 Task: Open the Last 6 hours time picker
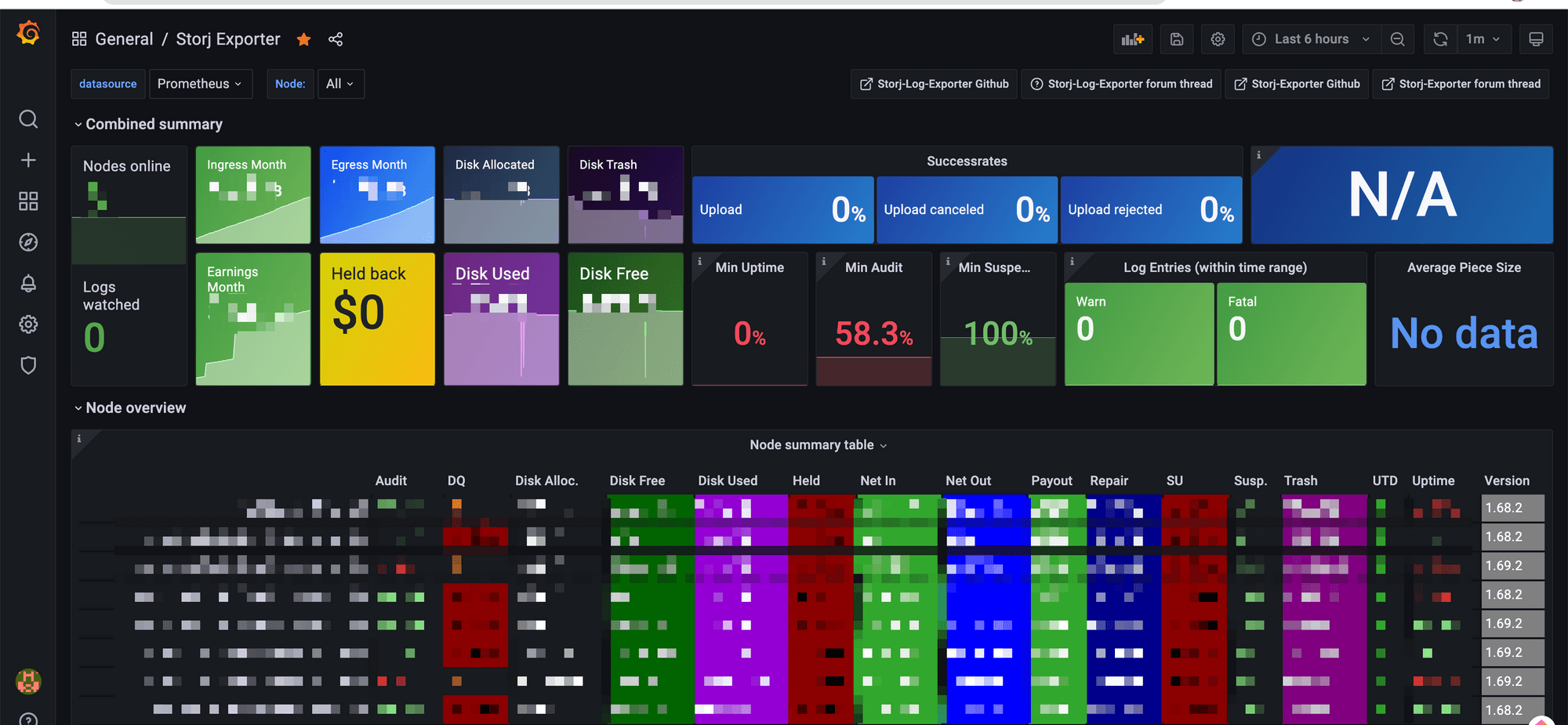point(1311,39)
